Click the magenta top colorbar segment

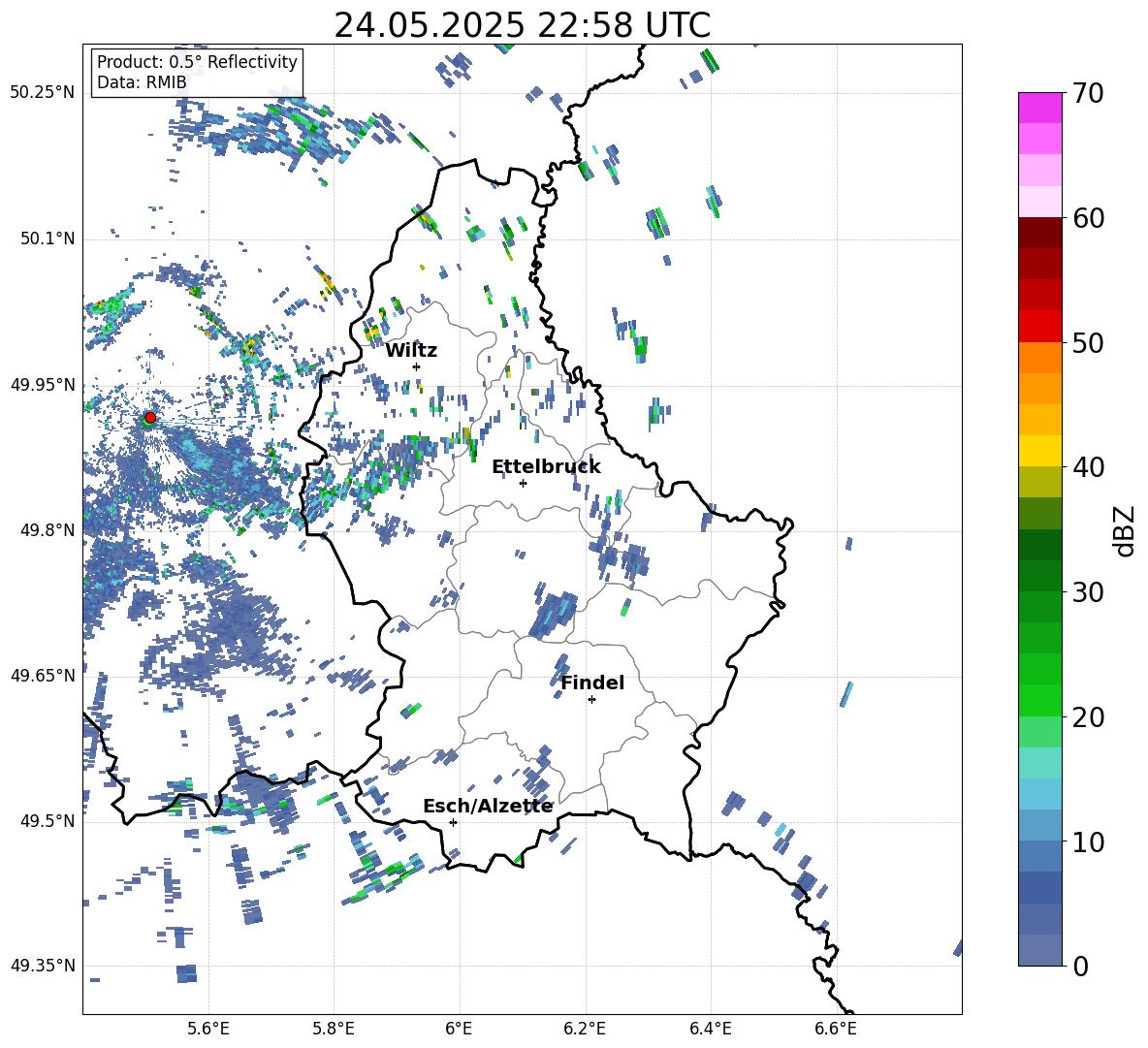[1040, 109]
